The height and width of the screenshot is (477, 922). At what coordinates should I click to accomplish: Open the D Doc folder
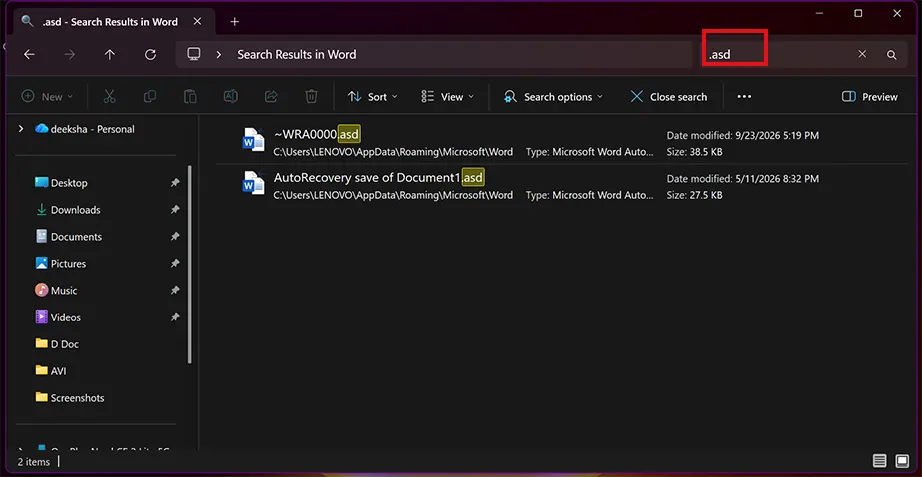tap(56, 344)
